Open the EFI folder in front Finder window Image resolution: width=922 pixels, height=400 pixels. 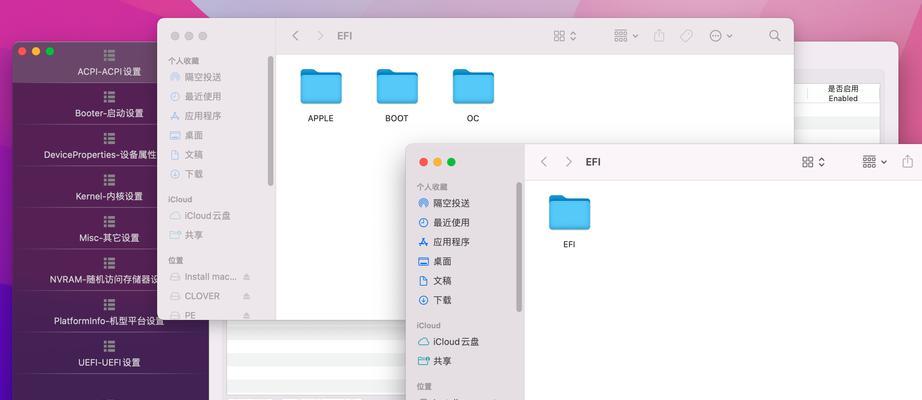[x=569, y=221]
